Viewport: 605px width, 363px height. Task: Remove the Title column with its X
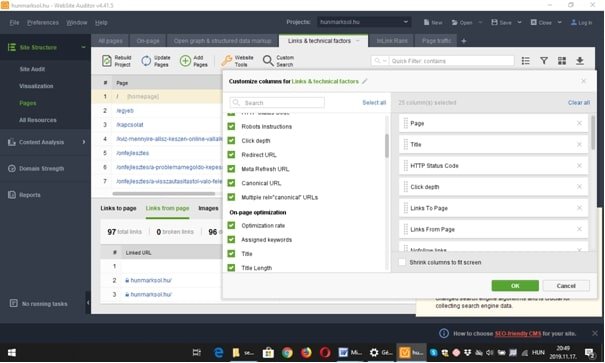[x=579, y=145]
